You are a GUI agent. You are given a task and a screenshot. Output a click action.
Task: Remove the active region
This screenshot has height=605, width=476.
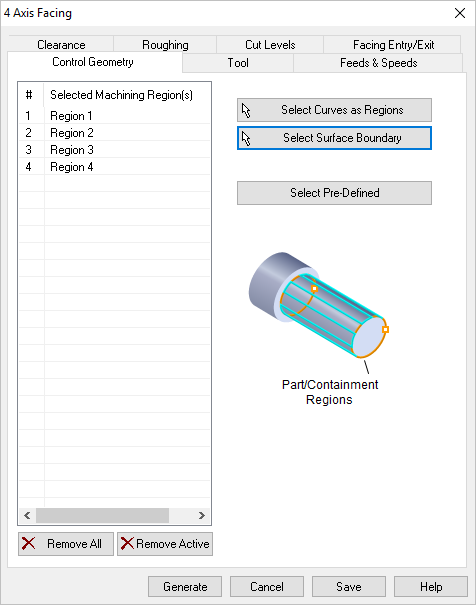[165, 544]
